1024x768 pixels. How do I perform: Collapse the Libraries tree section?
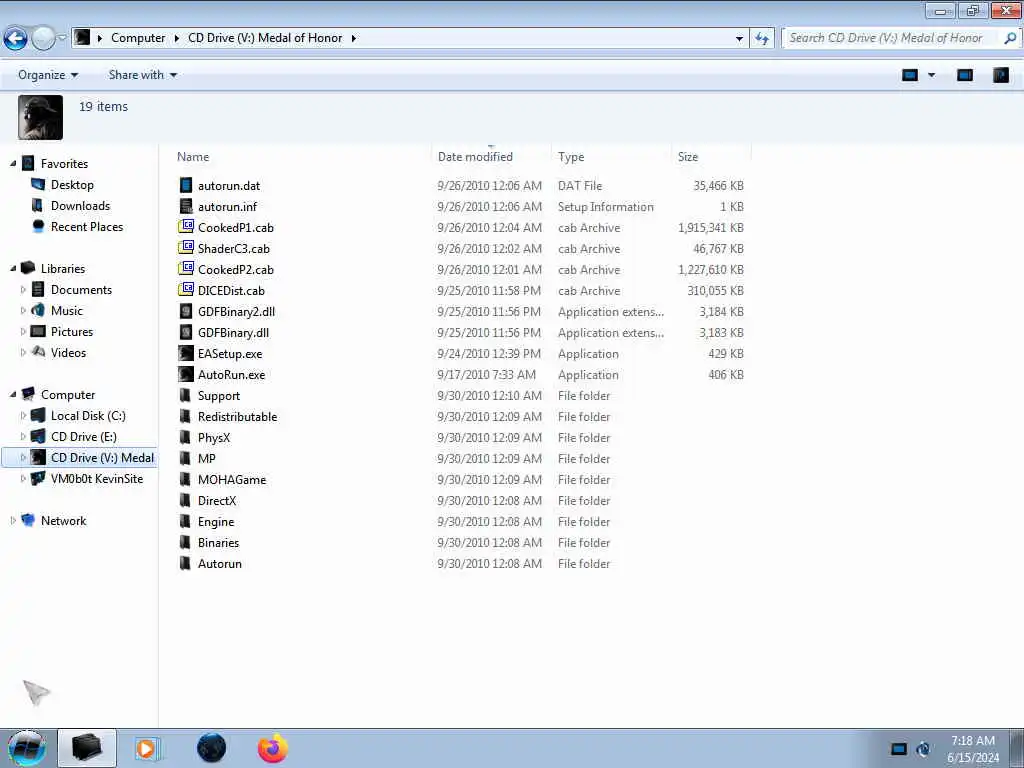(x=13, y=268)
